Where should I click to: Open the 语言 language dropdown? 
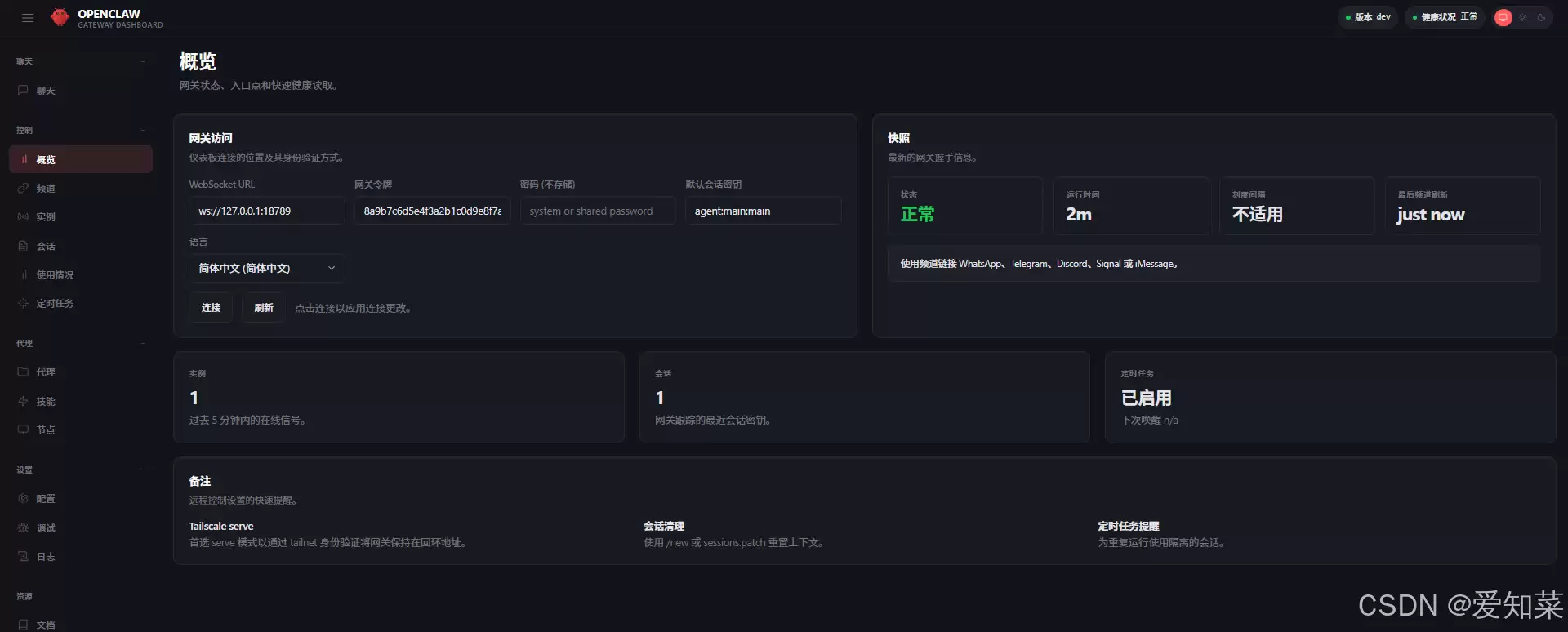point(266,268)
